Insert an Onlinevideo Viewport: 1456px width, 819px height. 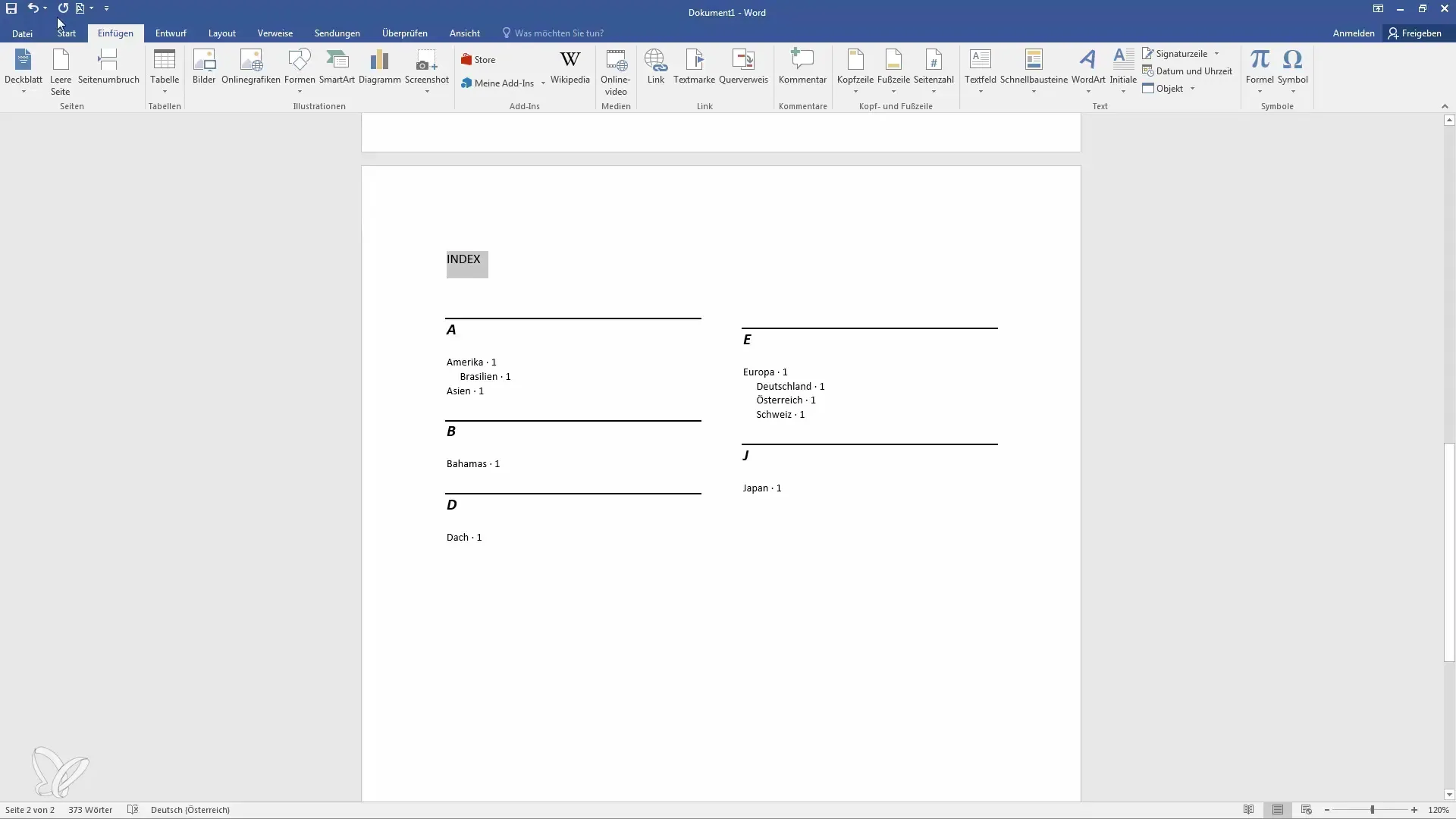(616, 73)
